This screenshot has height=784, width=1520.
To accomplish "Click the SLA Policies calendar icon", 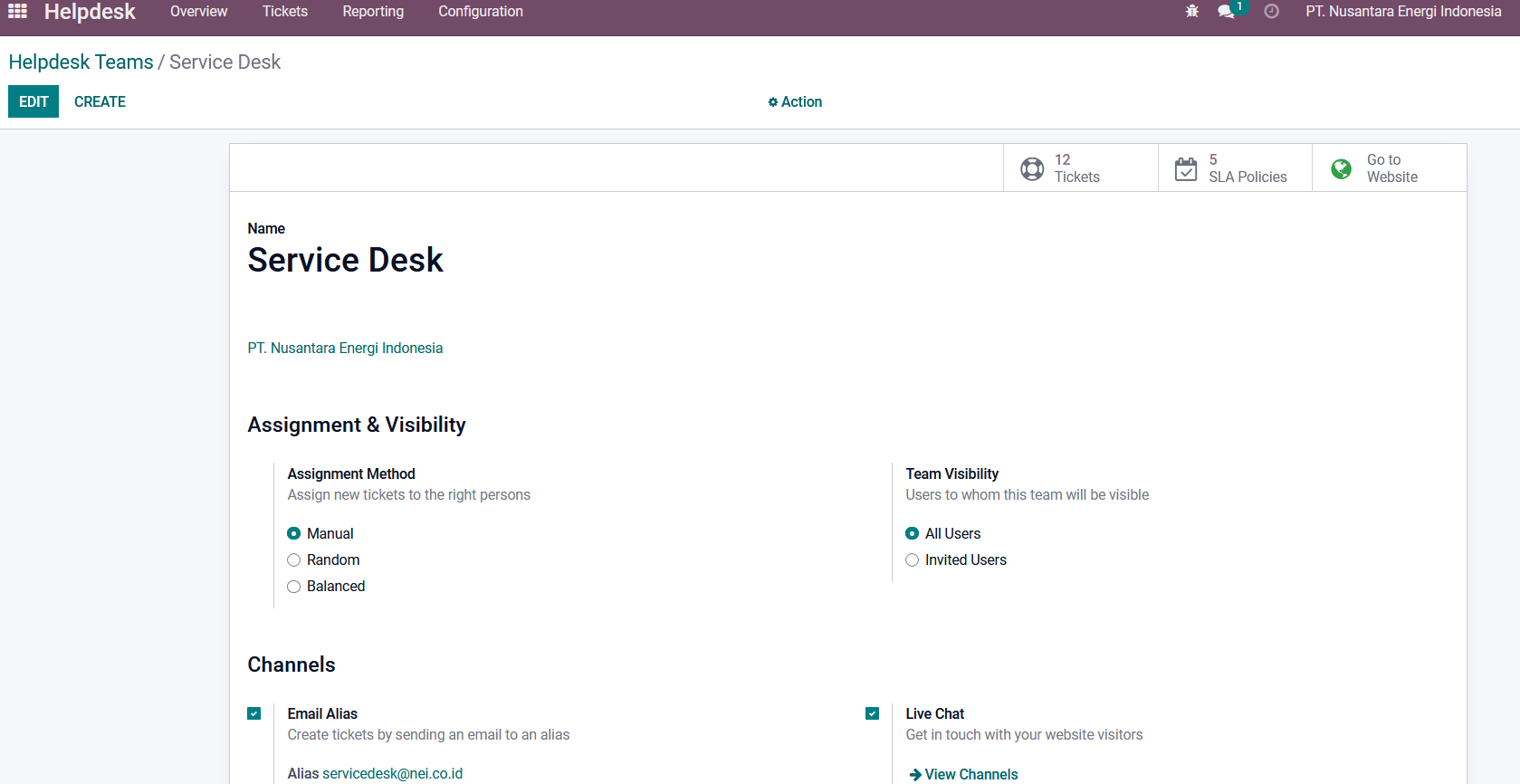I will pos(1186,169).
